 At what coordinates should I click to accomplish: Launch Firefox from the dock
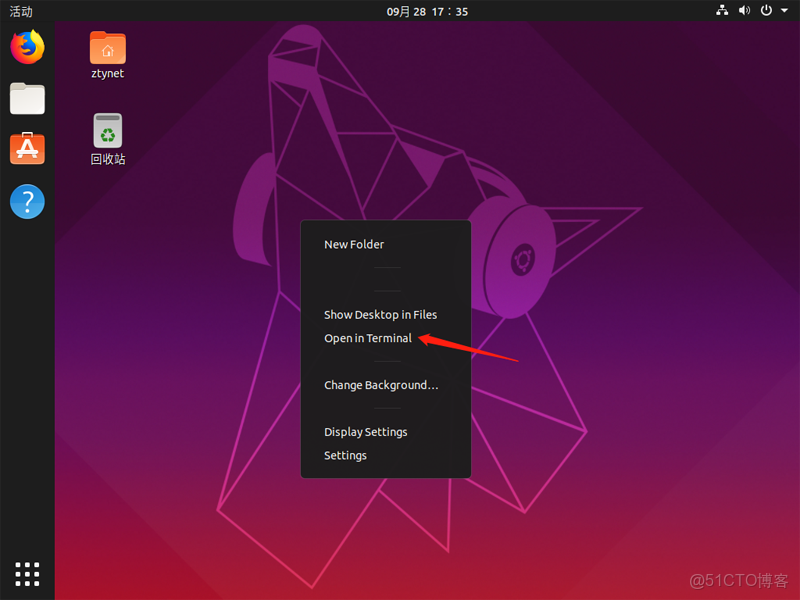tap(28, 47)
